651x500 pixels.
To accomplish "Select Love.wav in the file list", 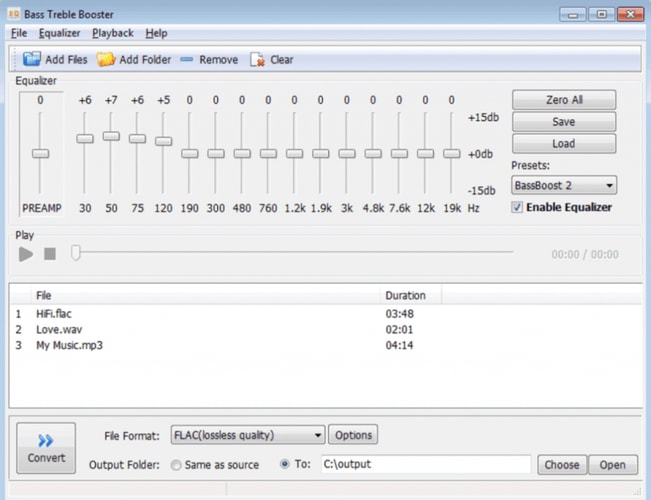I will point(54,329).
